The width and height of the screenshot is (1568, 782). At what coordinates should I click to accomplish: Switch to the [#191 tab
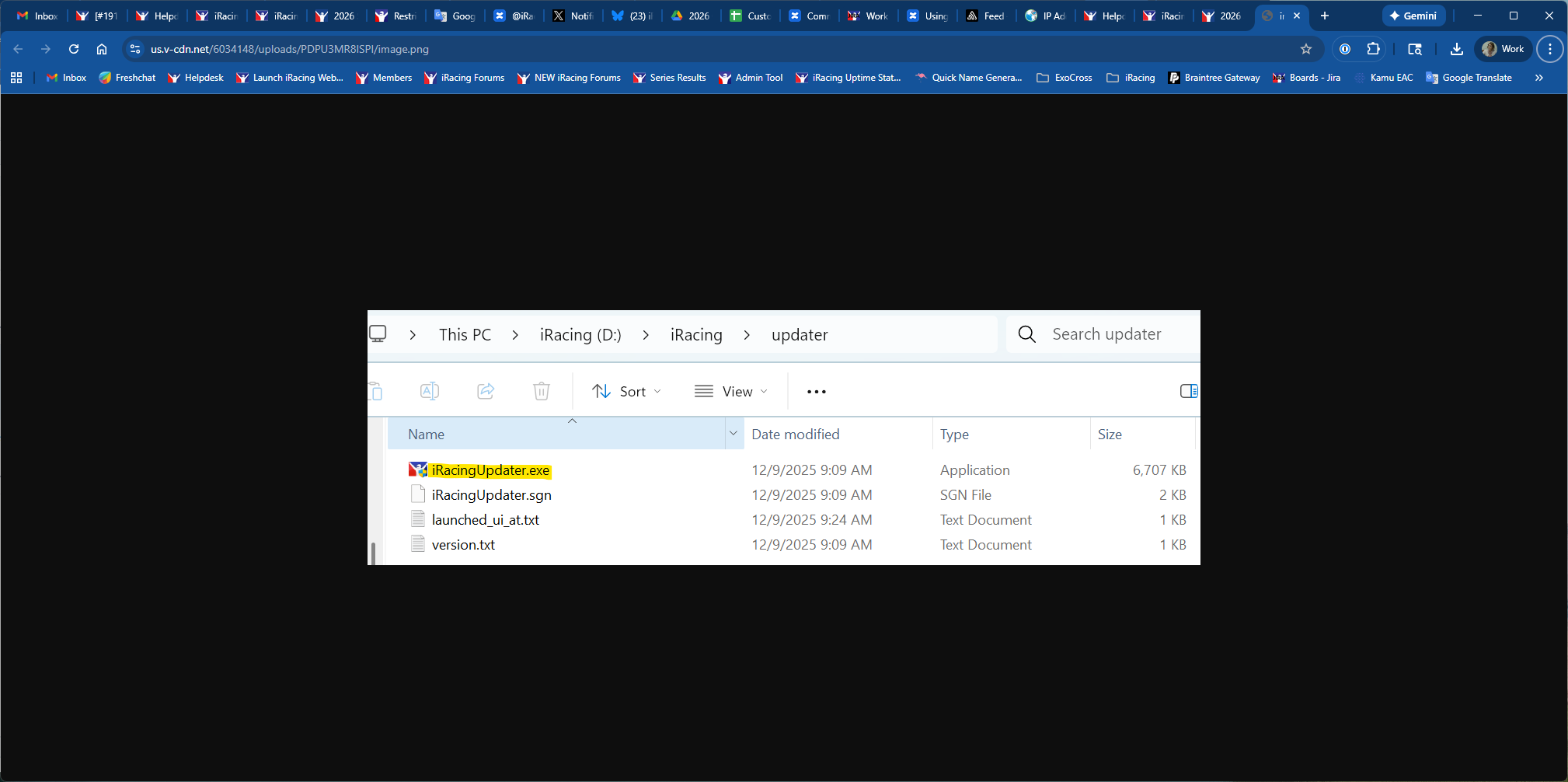click(x=96, y=16)
